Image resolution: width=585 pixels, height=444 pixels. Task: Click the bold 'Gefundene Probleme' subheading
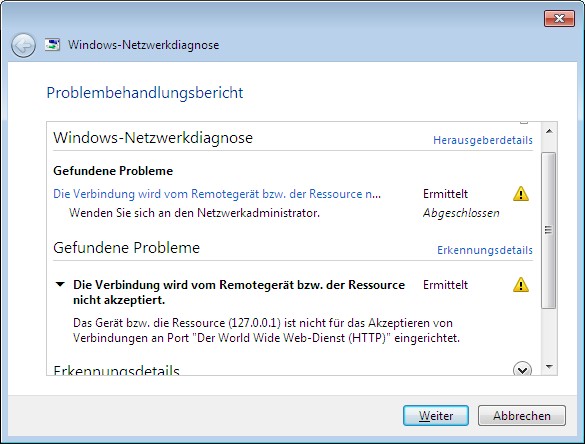(113, 171)
